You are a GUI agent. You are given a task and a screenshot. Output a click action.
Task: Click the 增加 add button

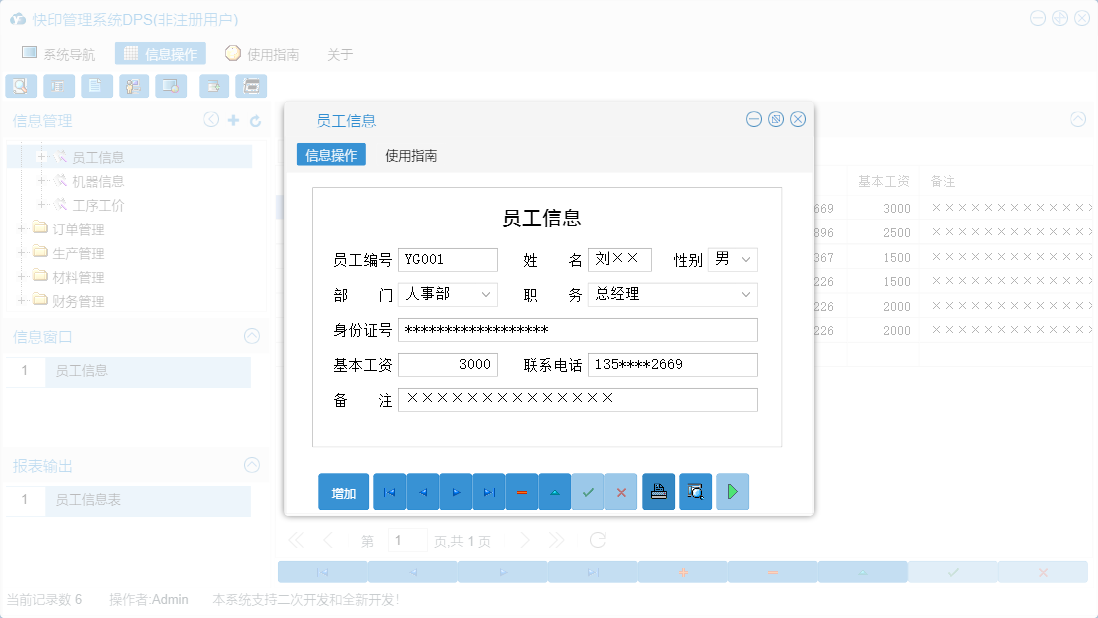pyautogui.click(x=343, y=491)
